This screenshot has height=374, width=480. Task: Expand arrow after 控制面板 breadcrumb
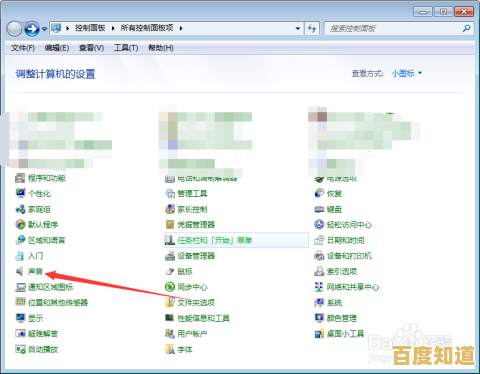[x=113, y=28]
